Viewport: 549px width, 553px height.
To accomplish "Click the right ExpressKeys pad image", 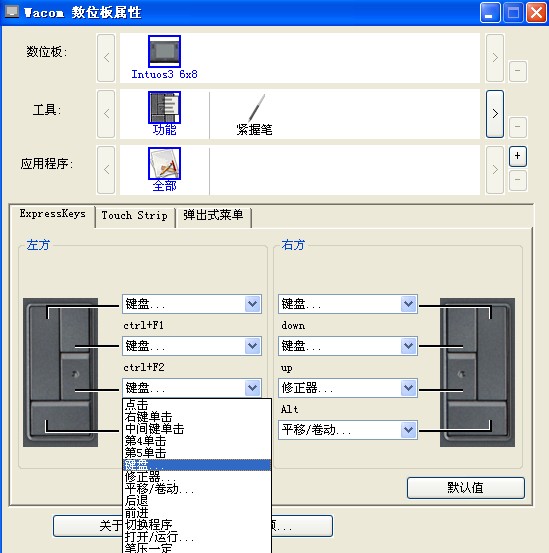I will tap(477, 372).
